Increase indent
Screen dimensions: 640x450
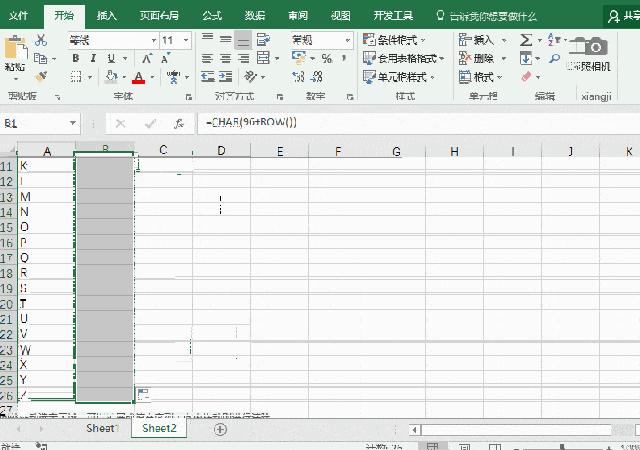(x=225, y=76)
